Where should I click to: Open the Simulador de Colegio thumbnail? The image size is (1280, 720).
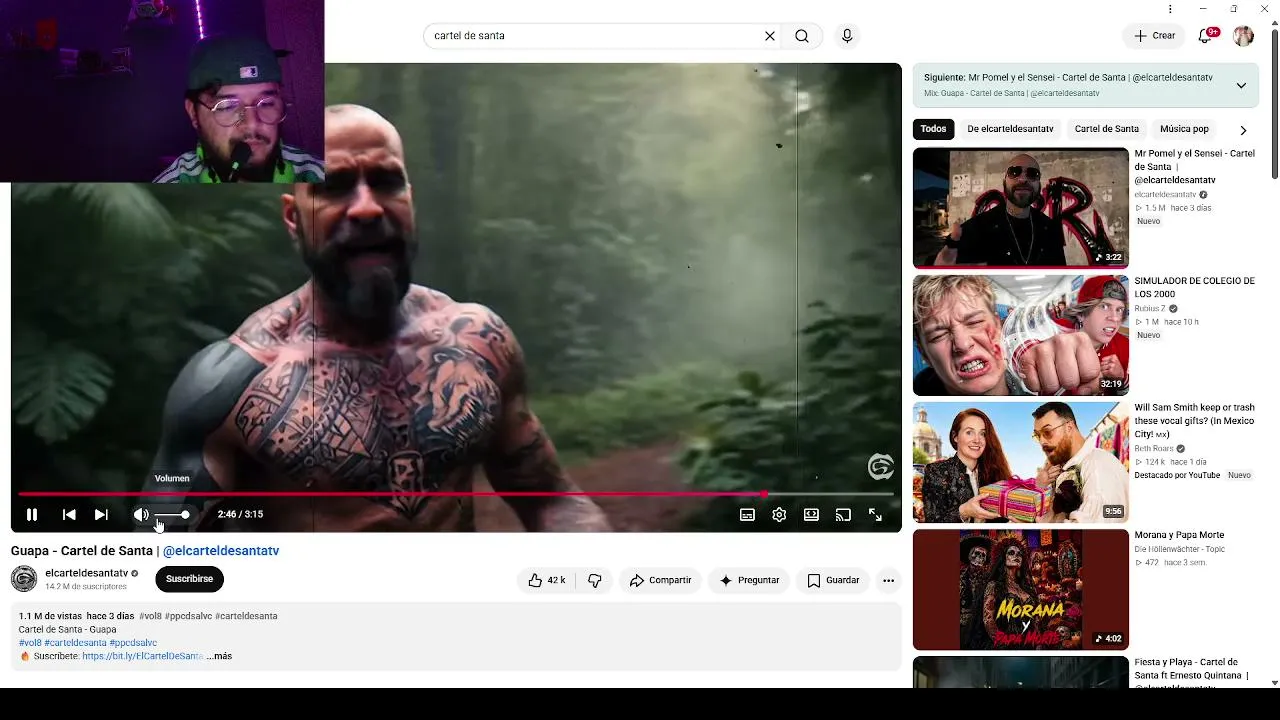point(1020,335)
